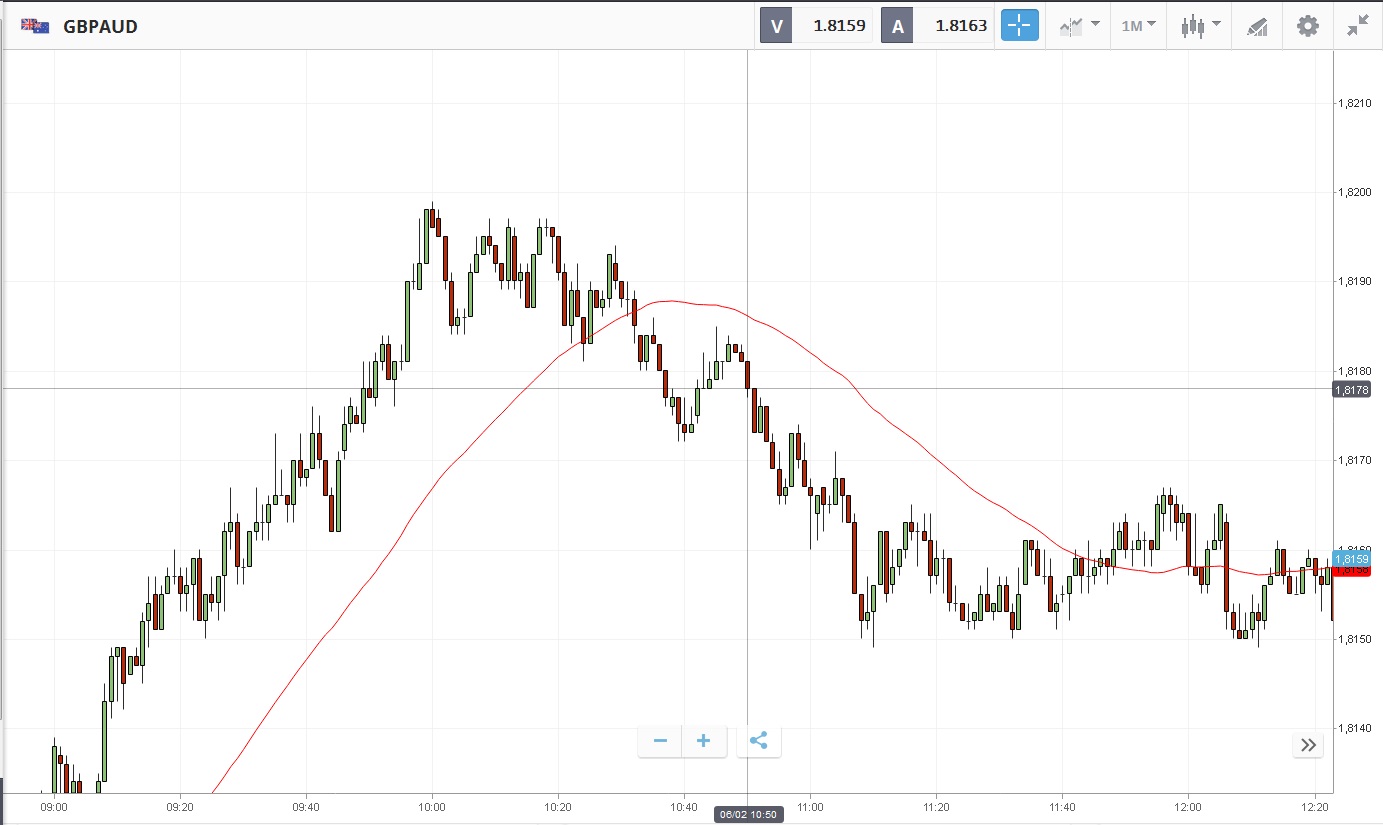Open the drawing tools icon
Screen dimensions: 1383x825
1257,27
